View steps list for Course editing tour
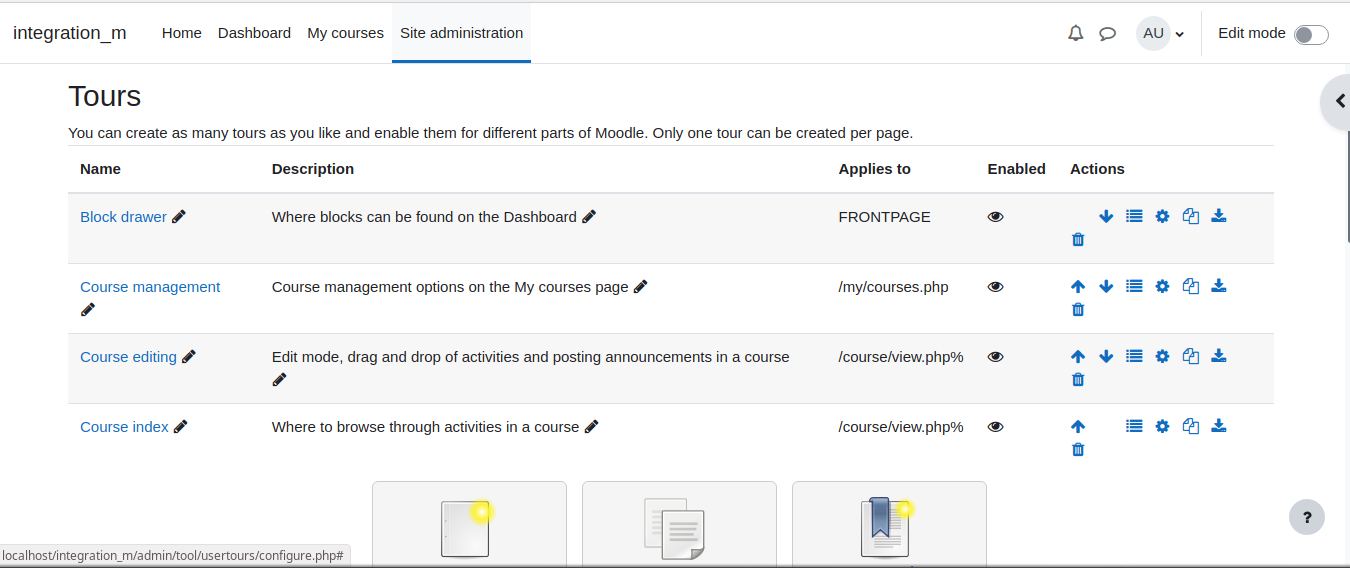This screenshot has height=568, width=1350. [x=1134, y=356]
